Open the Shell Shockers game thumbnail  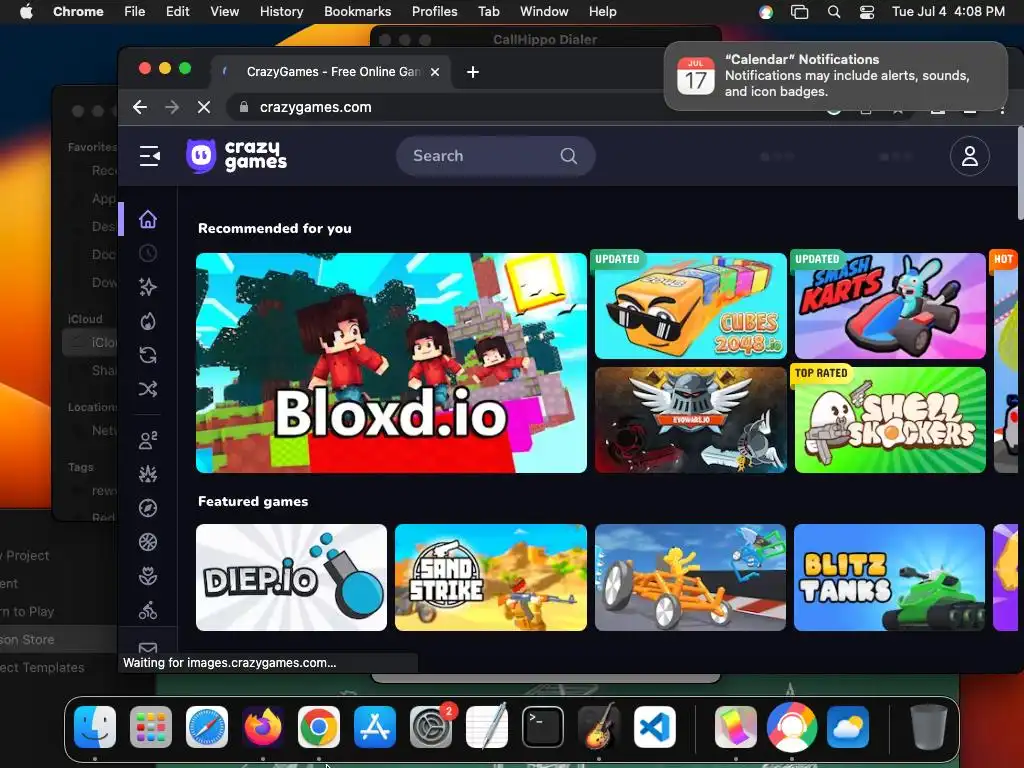pyautogui.click(x=889, y=420)
